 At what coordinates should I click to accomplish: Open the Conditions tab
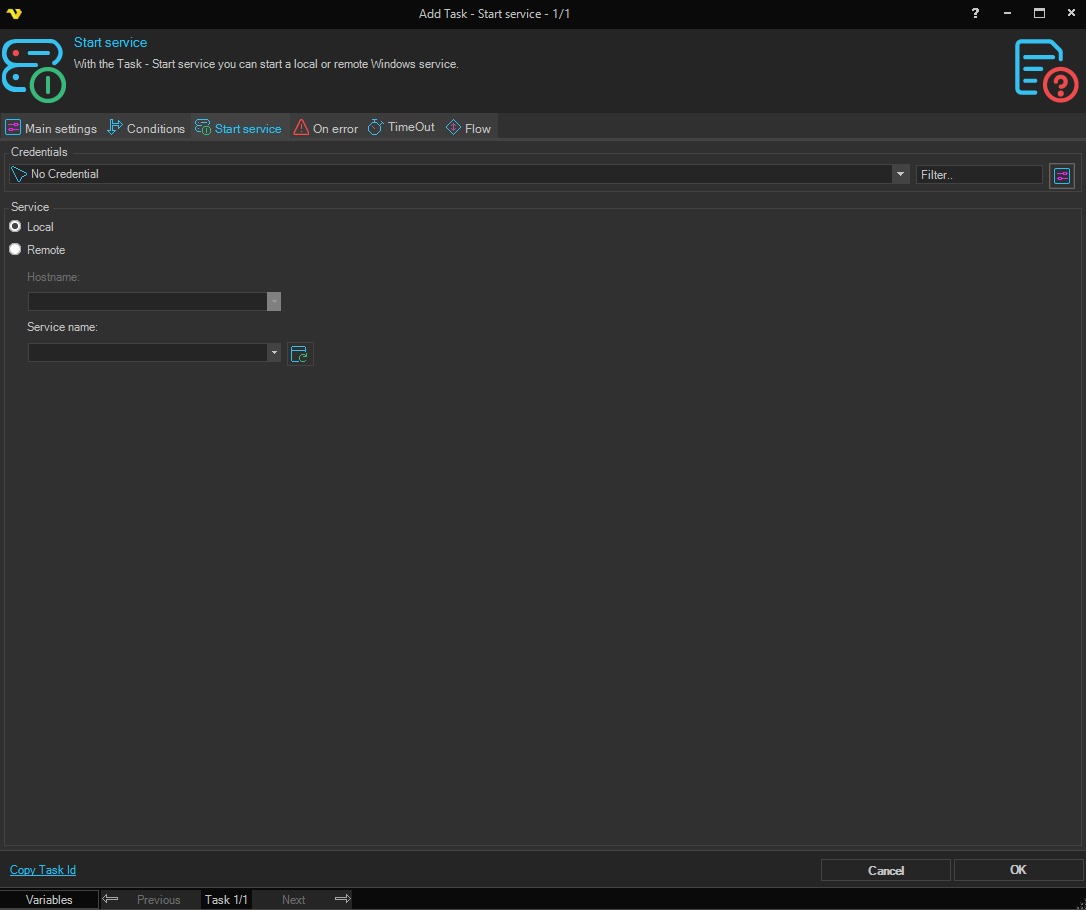click(146, 128)
